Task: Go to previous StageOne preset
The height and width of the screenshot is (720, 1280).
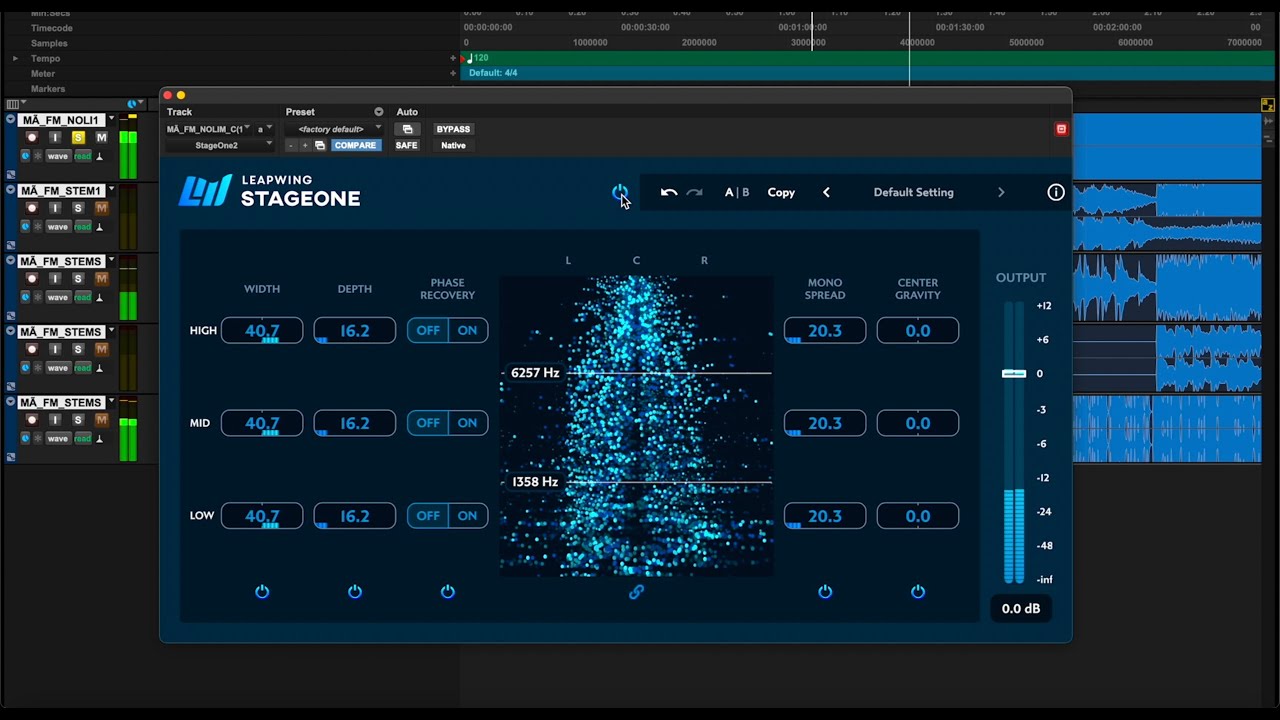Action: 826,192
